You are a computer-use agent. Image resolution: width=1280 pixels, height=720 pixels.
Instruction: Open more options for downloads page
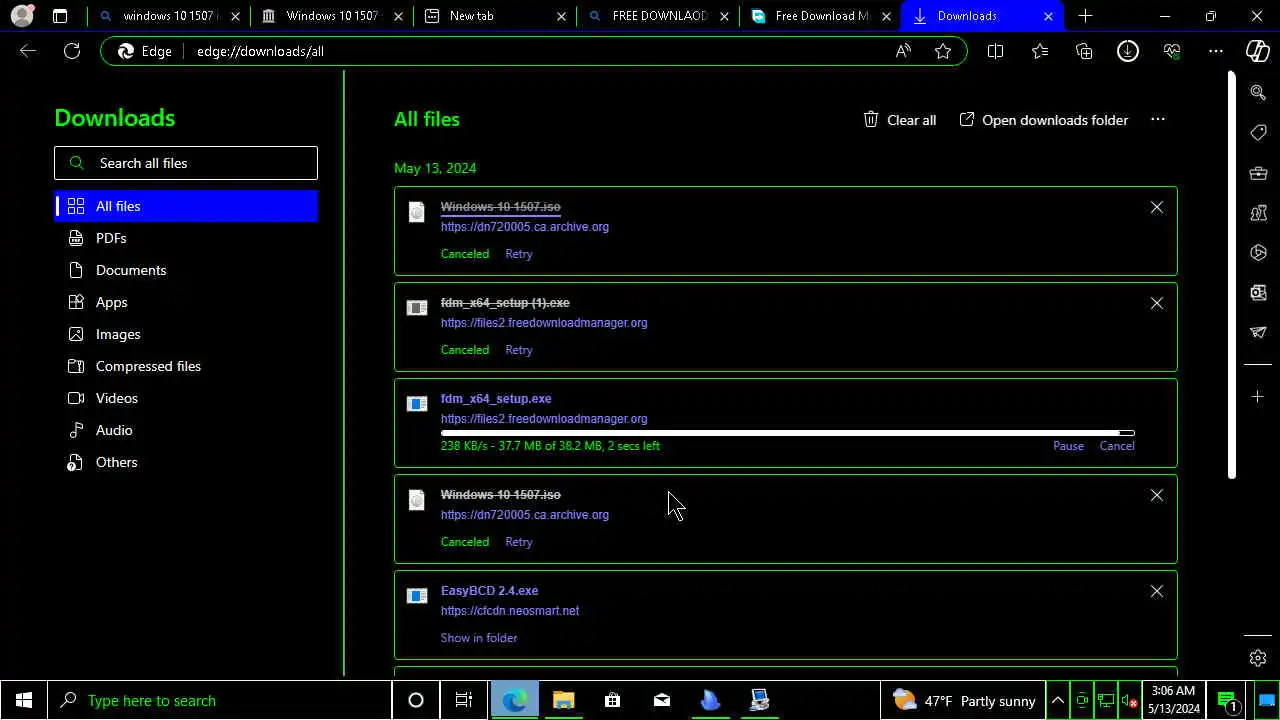[1158, 119]
